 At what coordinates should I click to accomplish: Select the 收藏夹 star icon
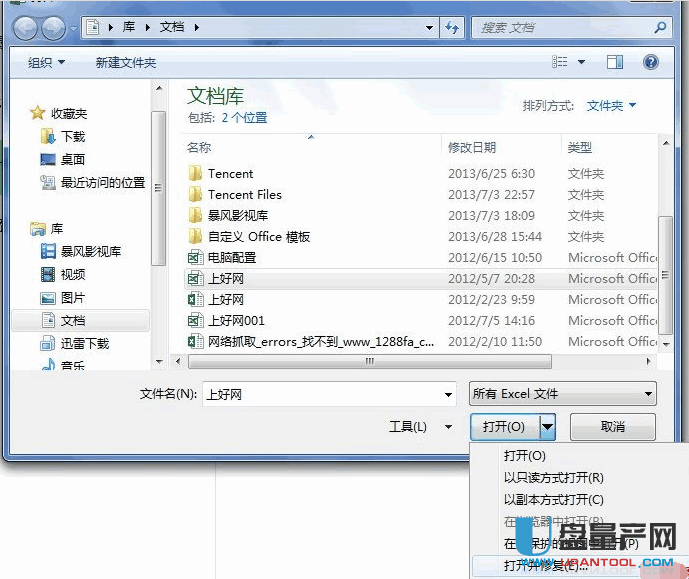point(37,113)
